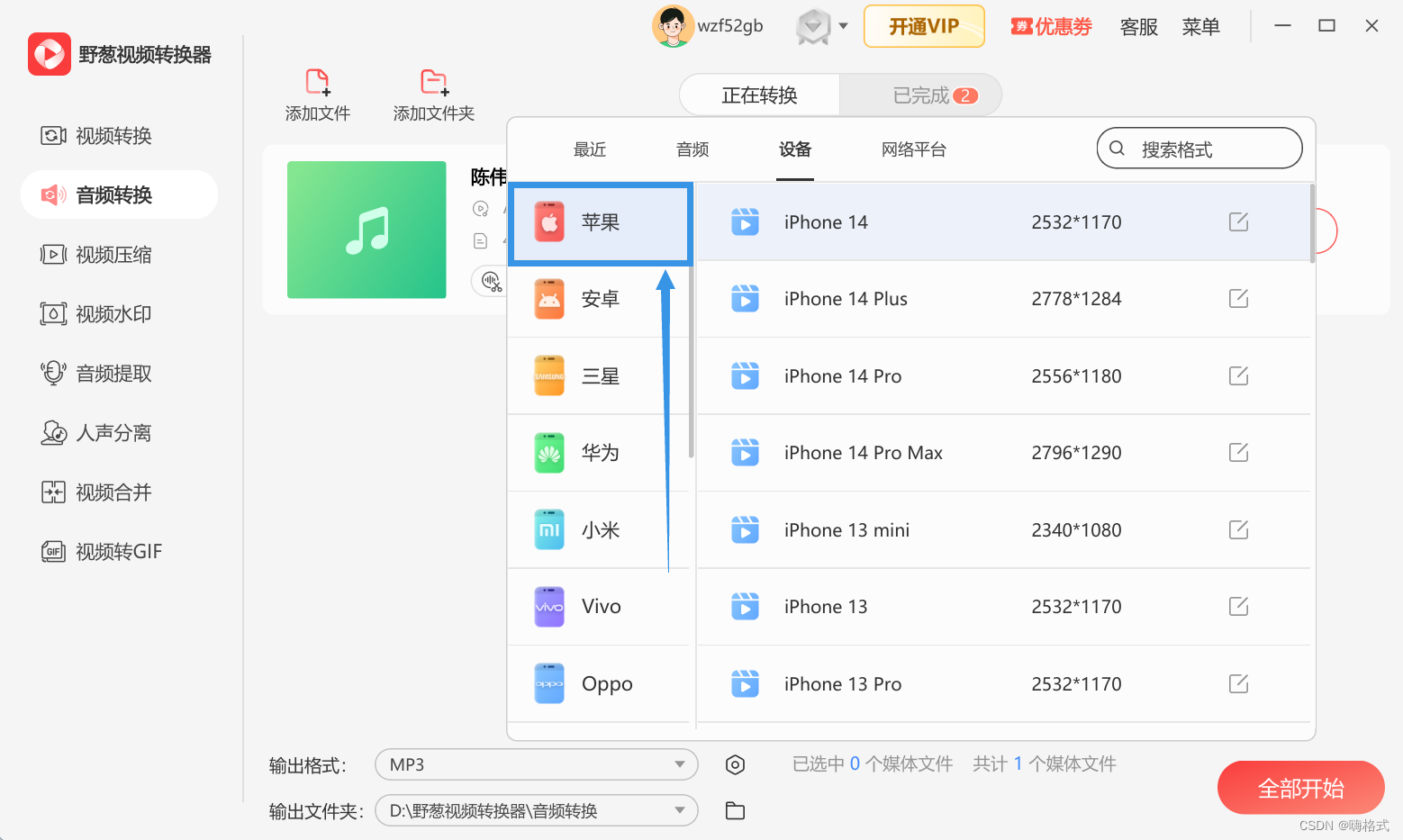Choose Vivo device category
Screen dimensions: 1403x840
click(x=599, y=607)
